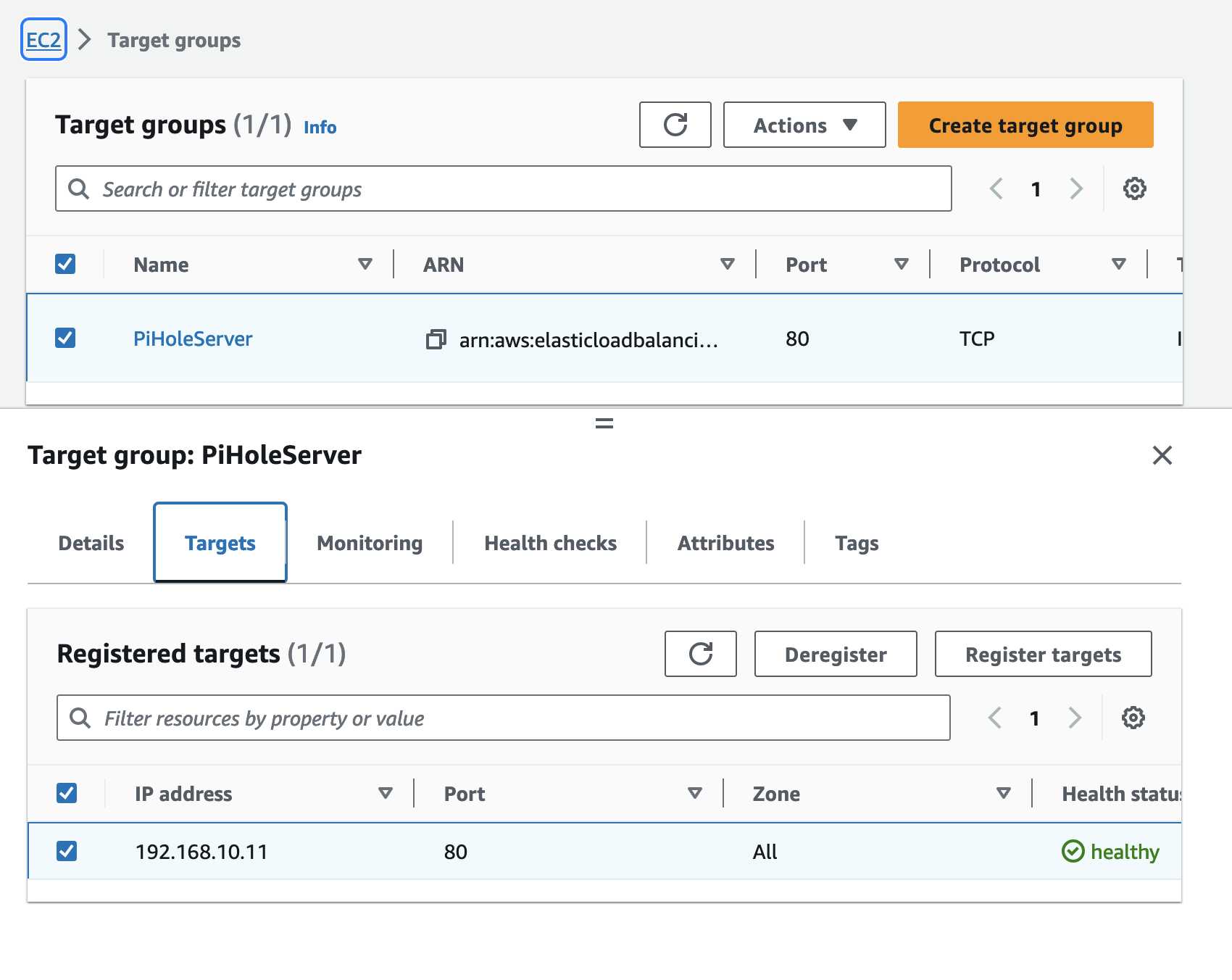Toggle the select-all checkbox in target groups
The image size is (1232, 980).
[x=65, y=263]
